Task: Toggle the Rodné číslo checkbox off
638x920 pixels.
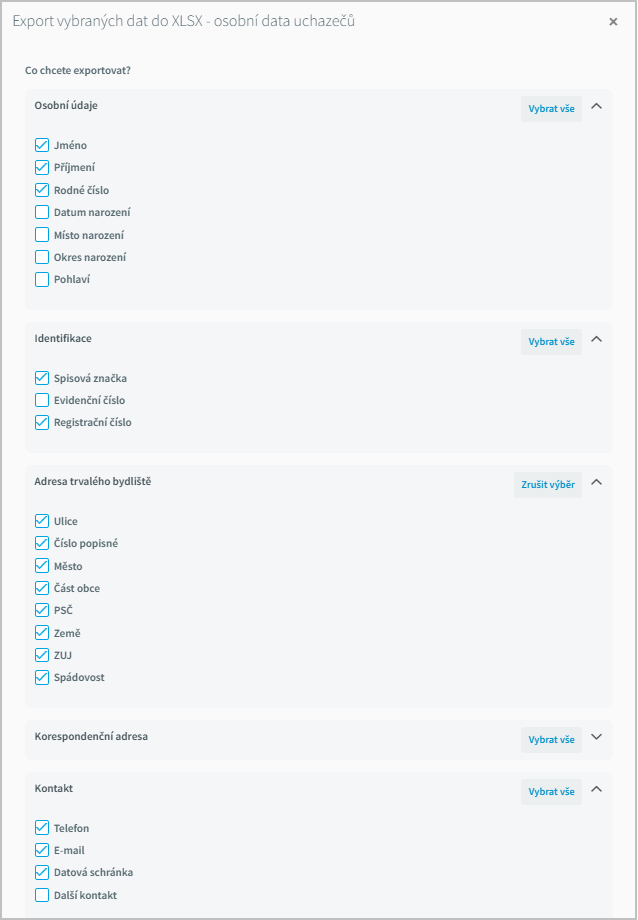Action: [42, 190]
